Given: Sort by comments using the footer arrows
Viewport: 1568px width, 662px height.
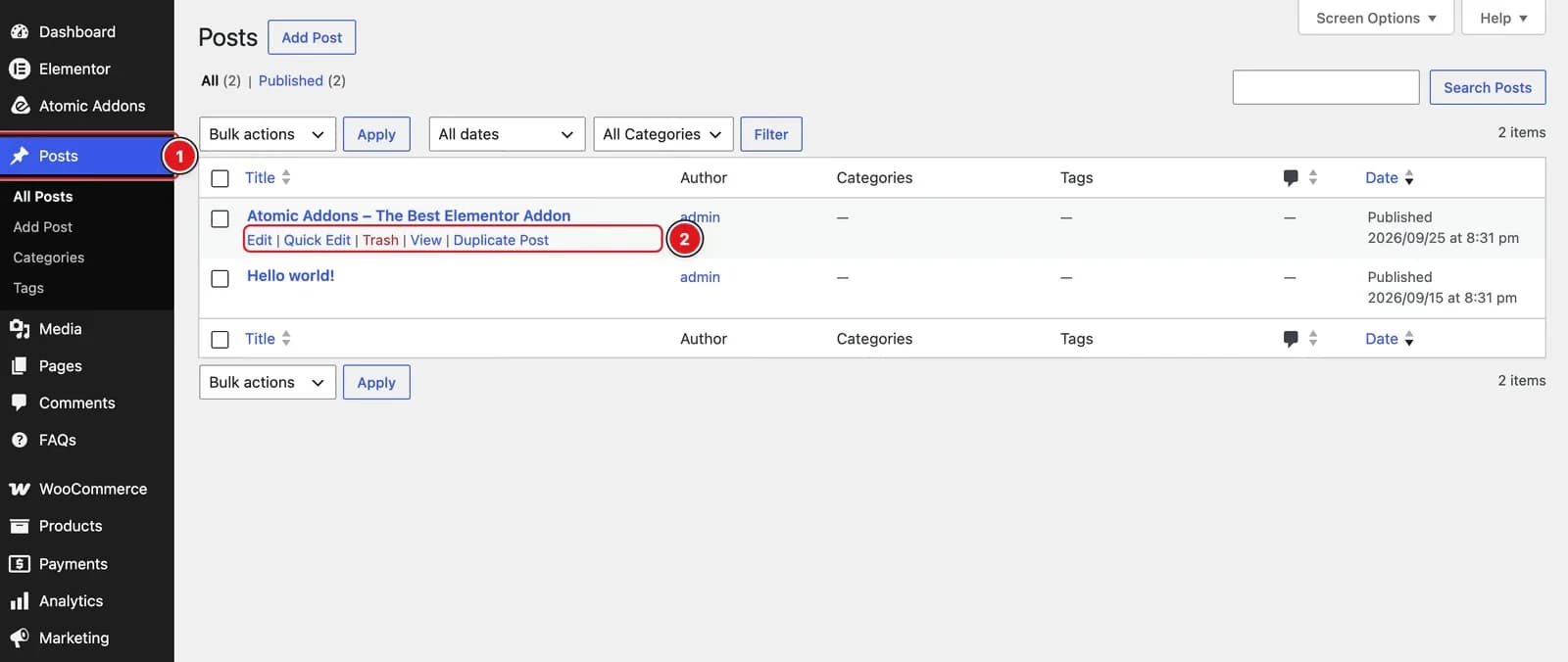Looking at the screenshot, I should point(1313,338).
